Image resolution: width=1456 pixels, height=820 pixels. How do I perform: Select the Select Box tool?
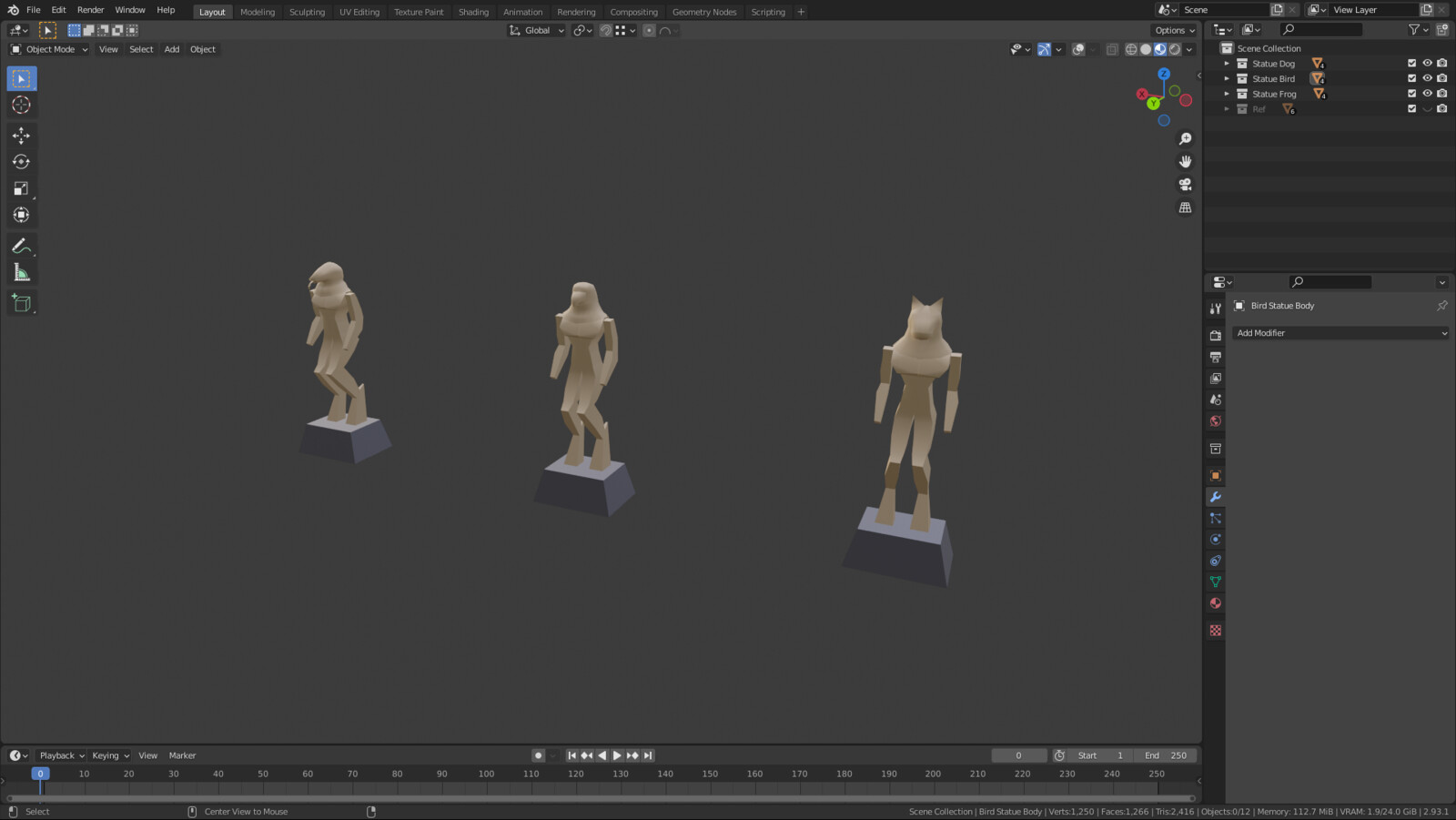(x=22, y=79)
